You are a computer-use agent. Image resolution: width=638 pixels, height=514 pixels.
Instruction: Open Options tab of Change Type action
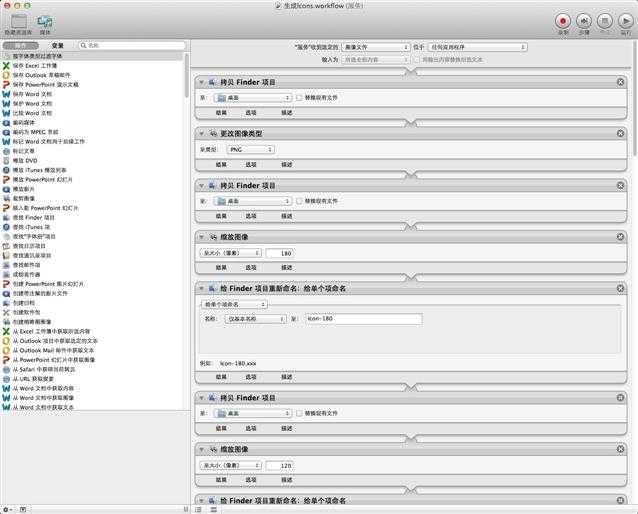tap(251, 164)
